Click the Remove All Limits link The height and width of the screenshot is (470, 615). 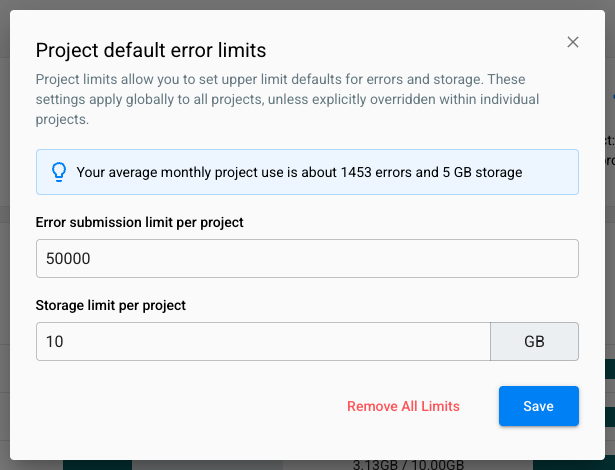pyautogui.click(x=403, y=406)
